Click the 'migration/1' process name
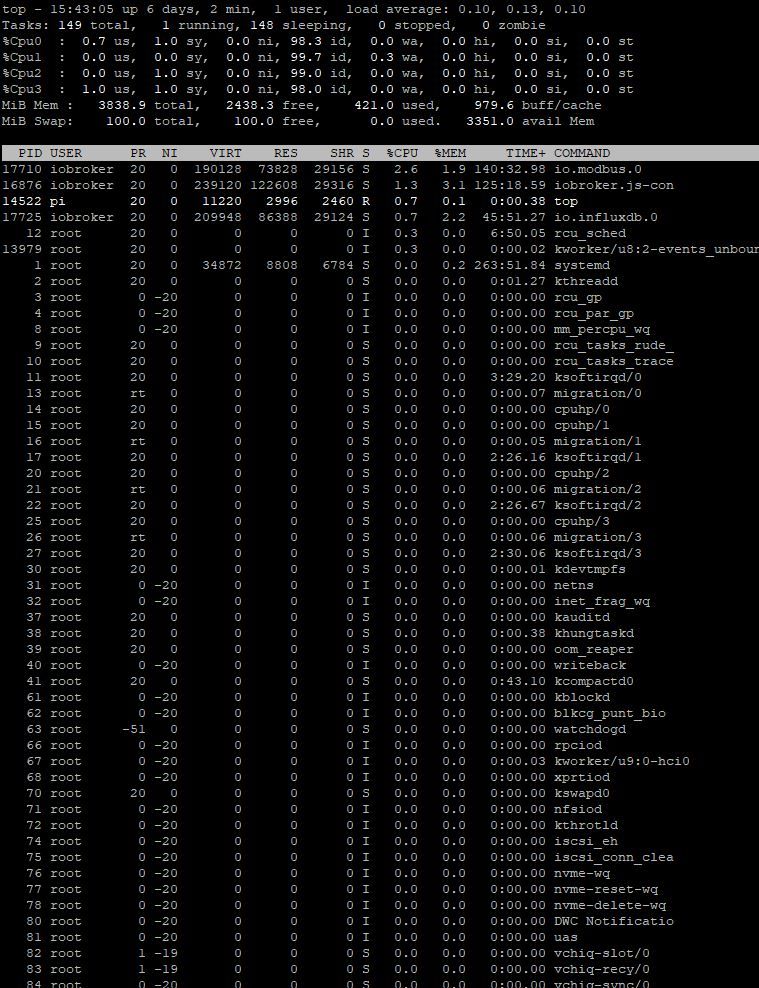Screen dimensions: 759x988 click(x=598, y=441)
